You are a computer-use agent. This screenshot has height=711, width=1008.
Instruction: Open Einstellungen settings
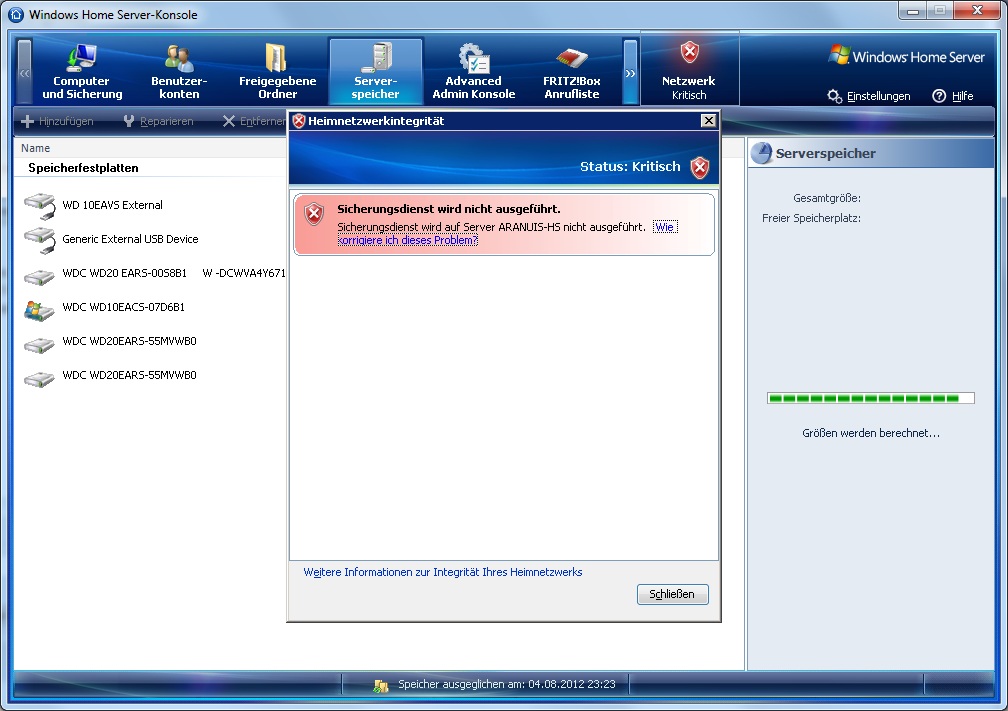click(869, 96)
